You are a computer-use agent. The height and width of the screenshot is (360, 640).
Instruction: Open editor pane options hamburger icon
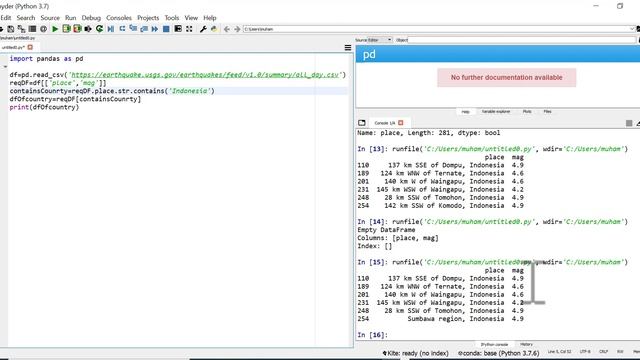pos(348,48)
